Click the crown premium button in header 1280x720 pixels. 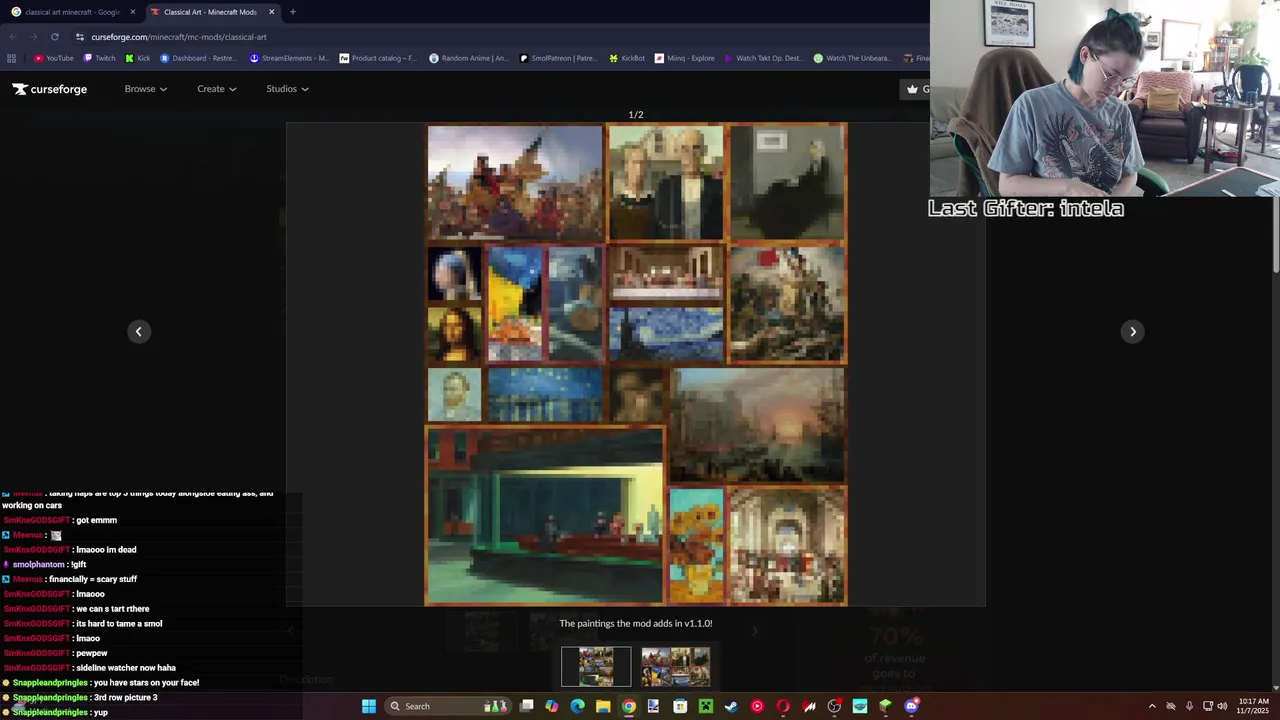click(x=915, y=89)
